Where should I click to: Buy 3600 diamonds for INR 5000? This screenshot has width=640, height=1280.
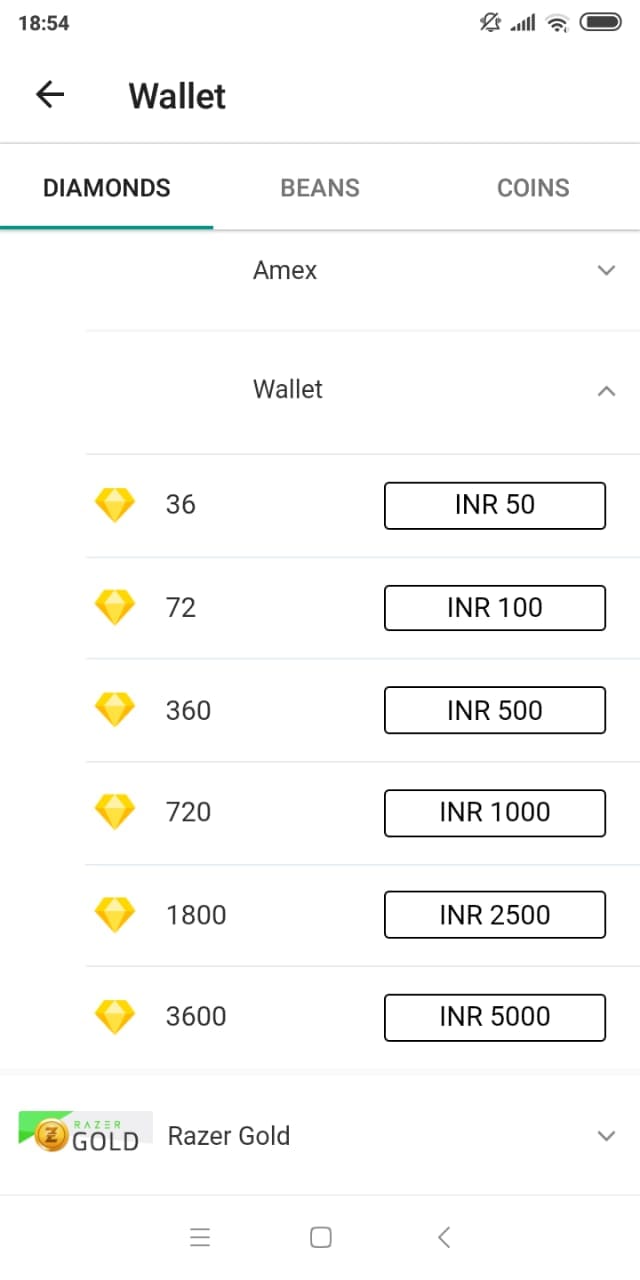tap(495, 1017)
